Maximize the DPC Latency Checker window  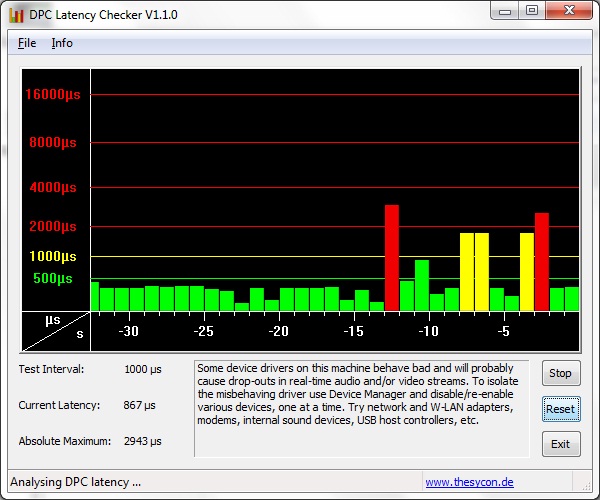pyautogui.click(x=532, y=10)
